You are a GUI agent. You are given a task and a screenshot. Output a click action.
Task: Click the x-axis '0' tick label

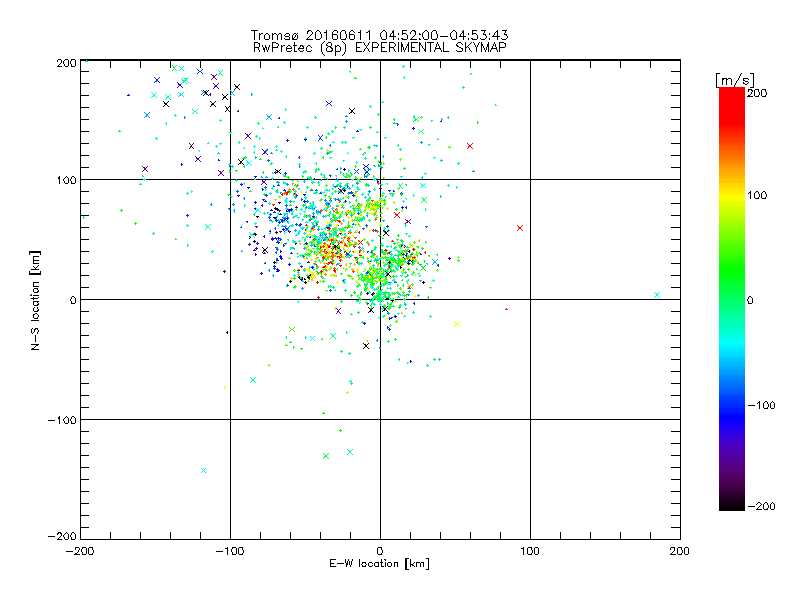[380, 551]
